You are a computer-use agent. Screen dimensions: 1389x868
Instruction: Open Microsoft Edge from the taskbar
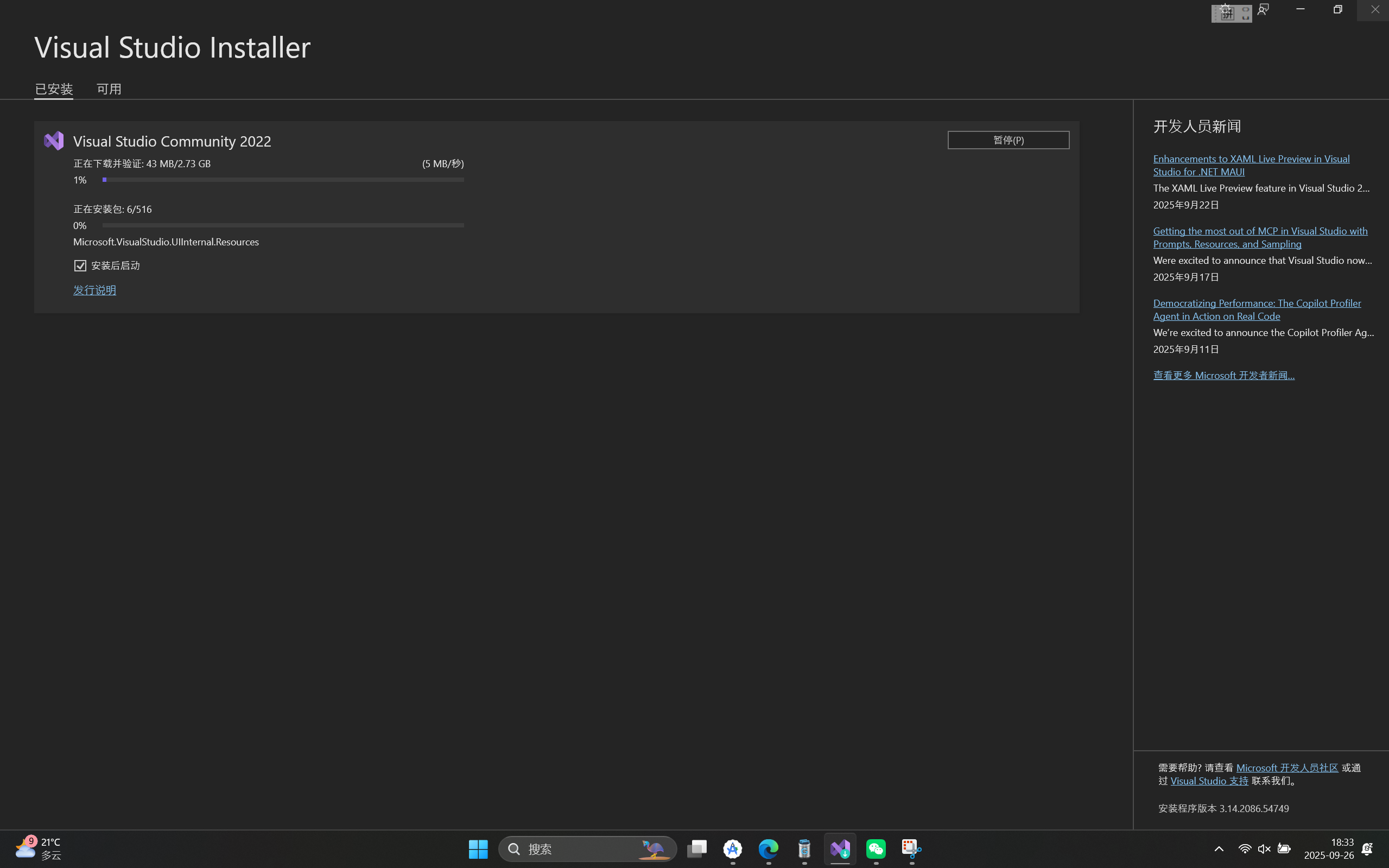click(769, 848)
